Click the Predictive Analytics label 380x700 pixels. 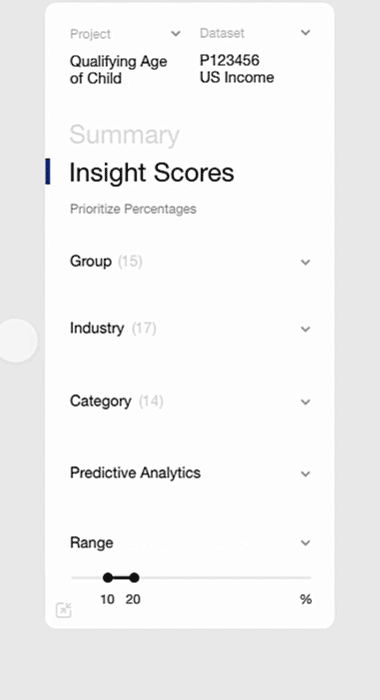click(135, 473)
